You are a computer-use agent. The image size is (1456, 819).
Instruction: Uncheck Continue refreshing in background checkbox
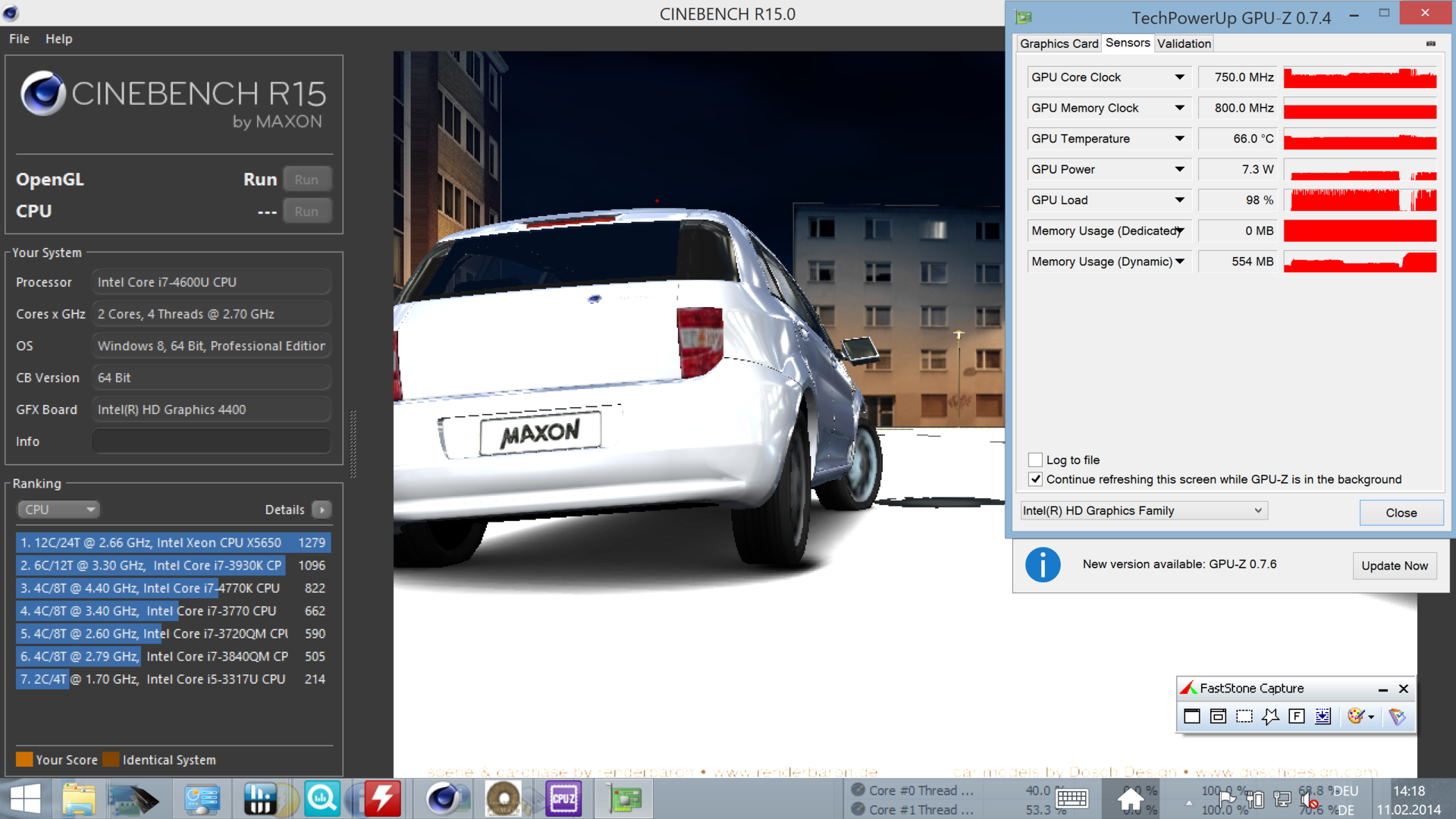point(1035,480)
